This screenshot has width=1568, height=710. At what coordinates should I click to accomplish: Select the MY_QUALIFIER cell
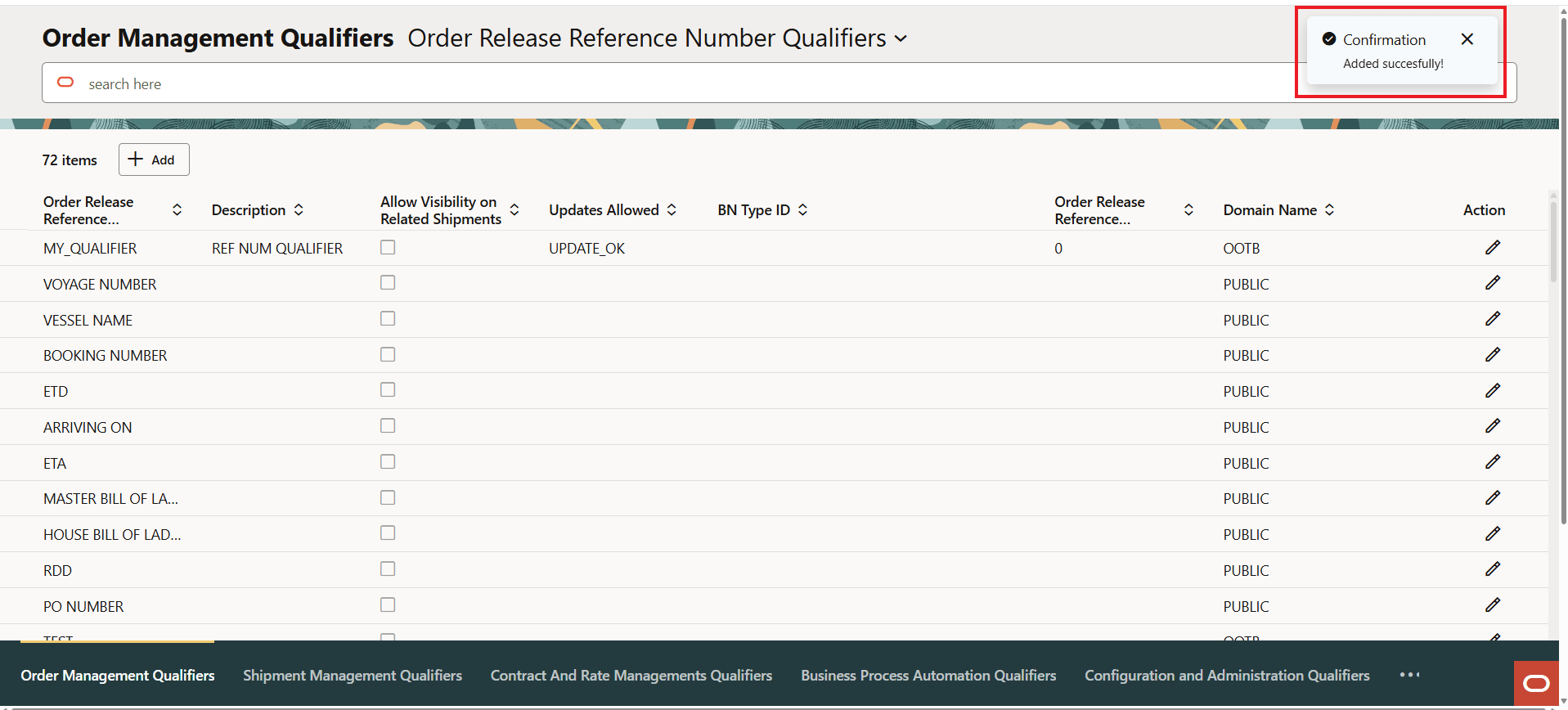pyautogui.click(x=90, y=249)
